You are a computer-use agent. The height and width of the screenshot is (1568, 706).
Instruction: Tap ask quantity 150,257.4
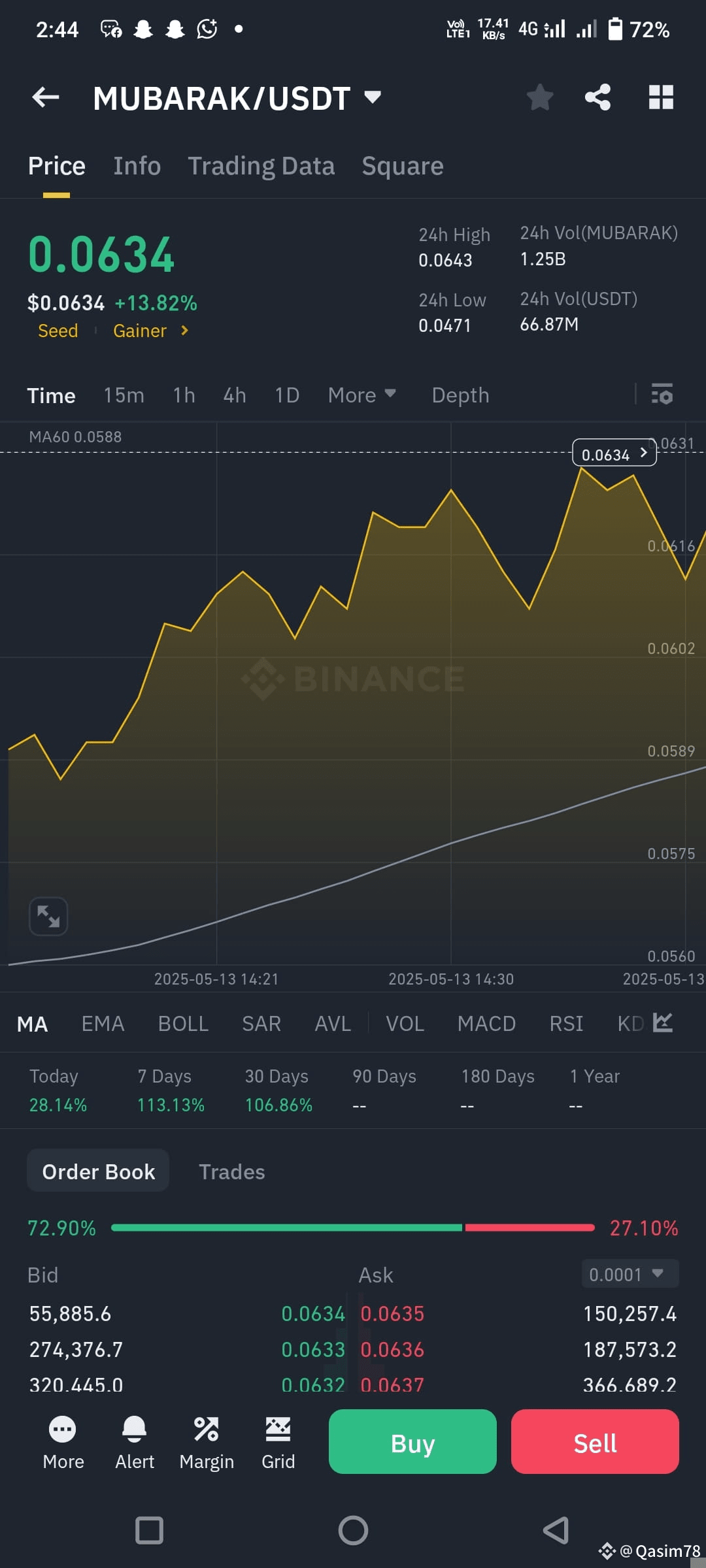630,1314
